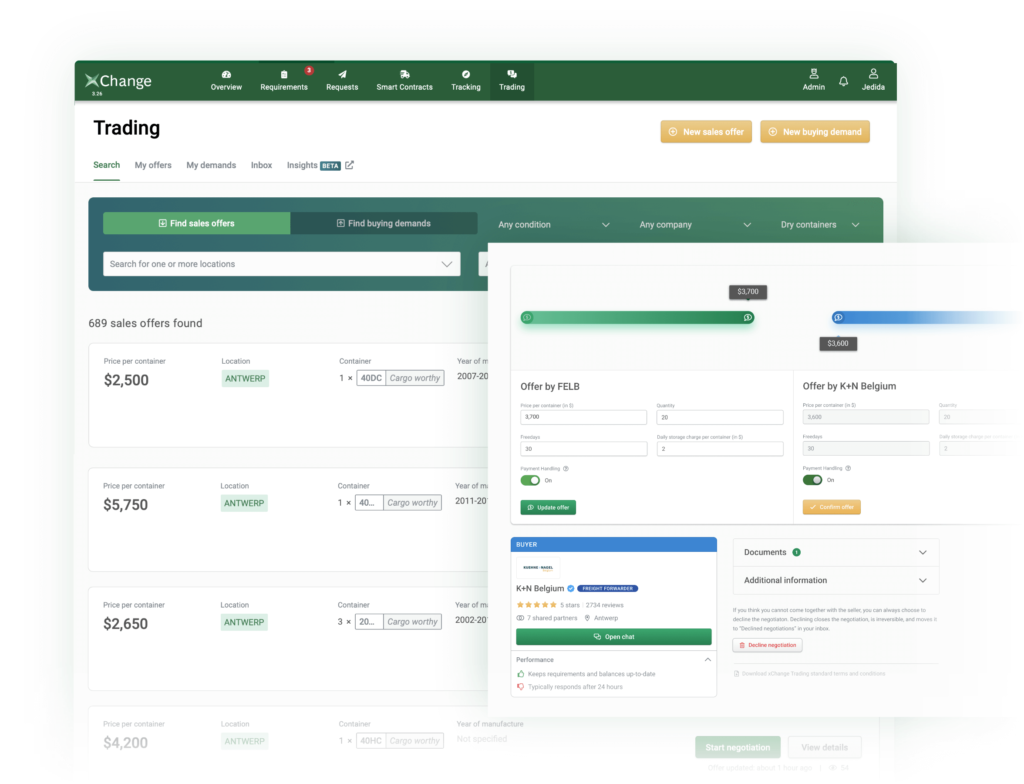1024x784 pixels.
Task: Switch to the Inbox tab
Action: pyautogui.click(x=261, y=165)
